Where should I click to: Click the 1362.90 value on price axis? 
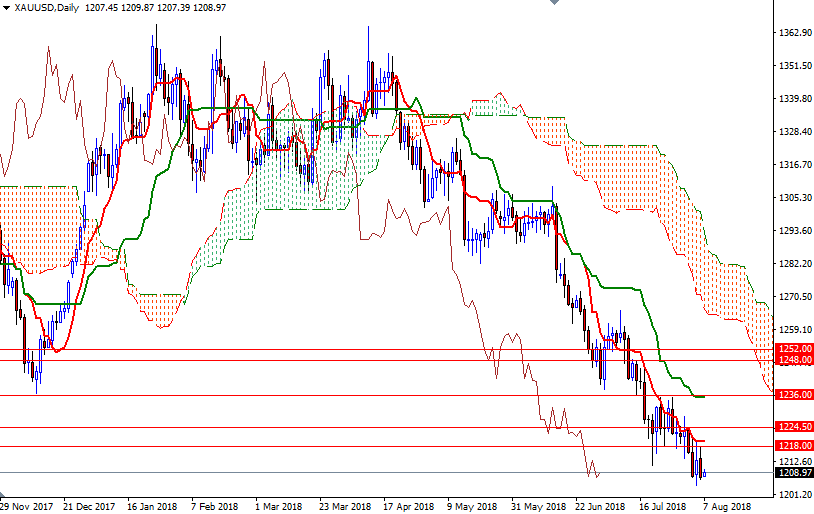794,33
